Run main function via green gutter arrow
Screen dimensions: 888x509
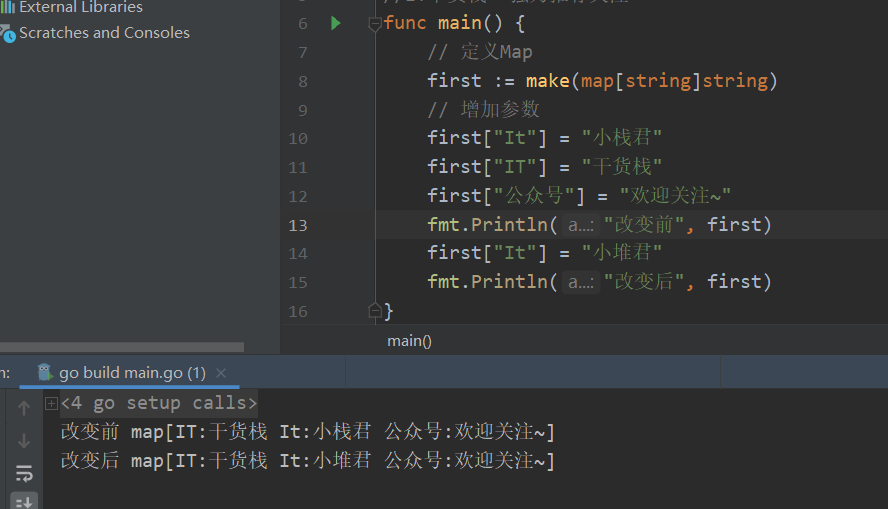point(336,23)
